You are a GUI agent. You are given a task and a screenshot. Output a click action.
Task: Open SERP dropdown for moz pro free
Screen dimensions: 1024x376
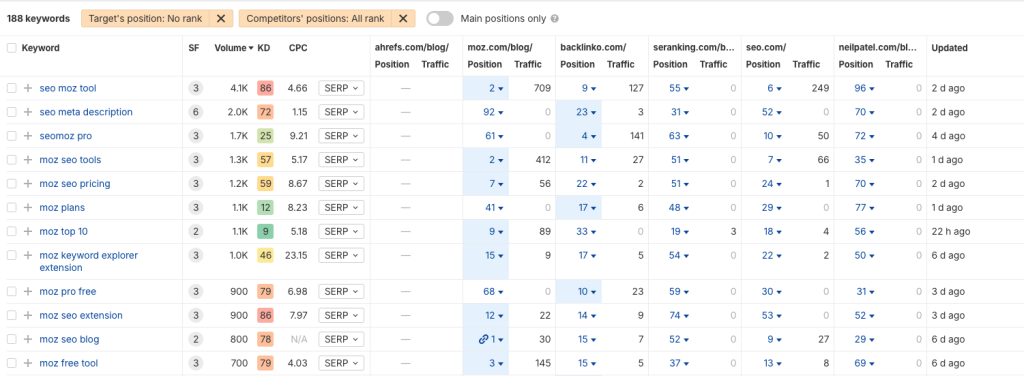point(341,291)
